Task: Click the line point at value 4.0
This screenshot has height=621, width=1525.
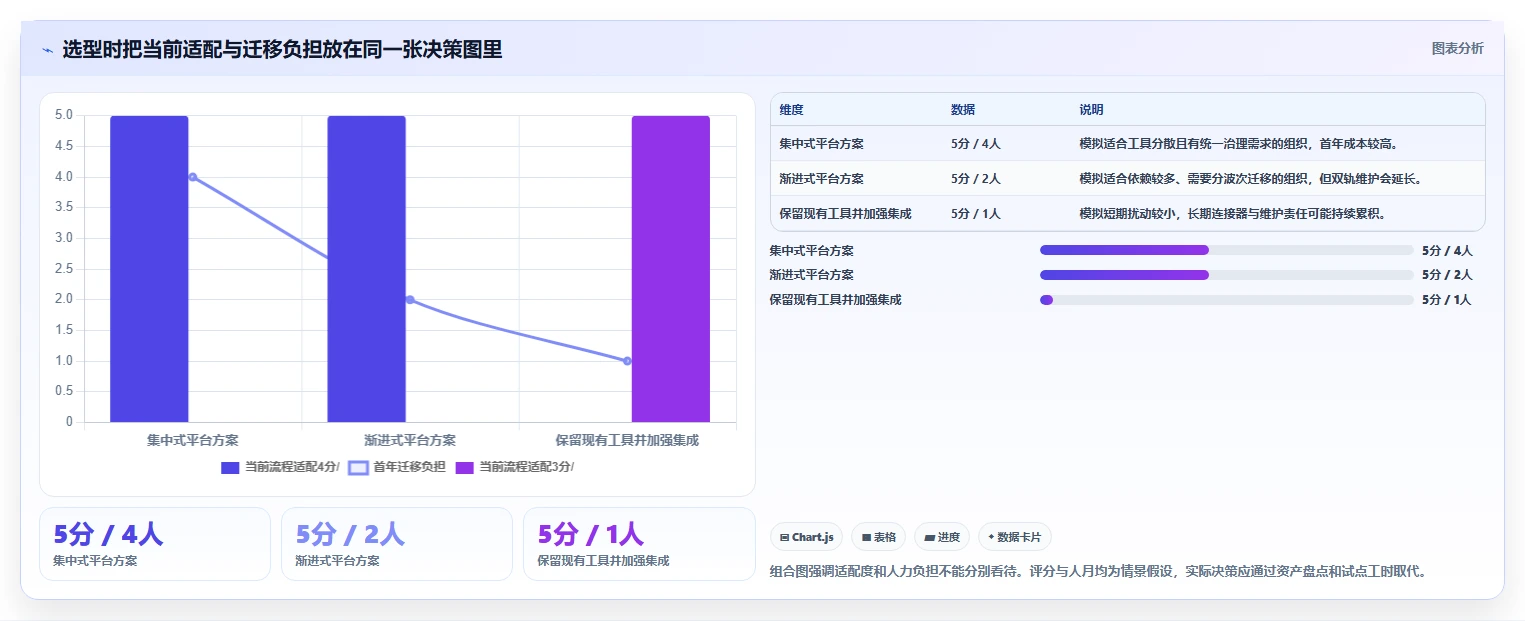Action: tap(193, 177)
